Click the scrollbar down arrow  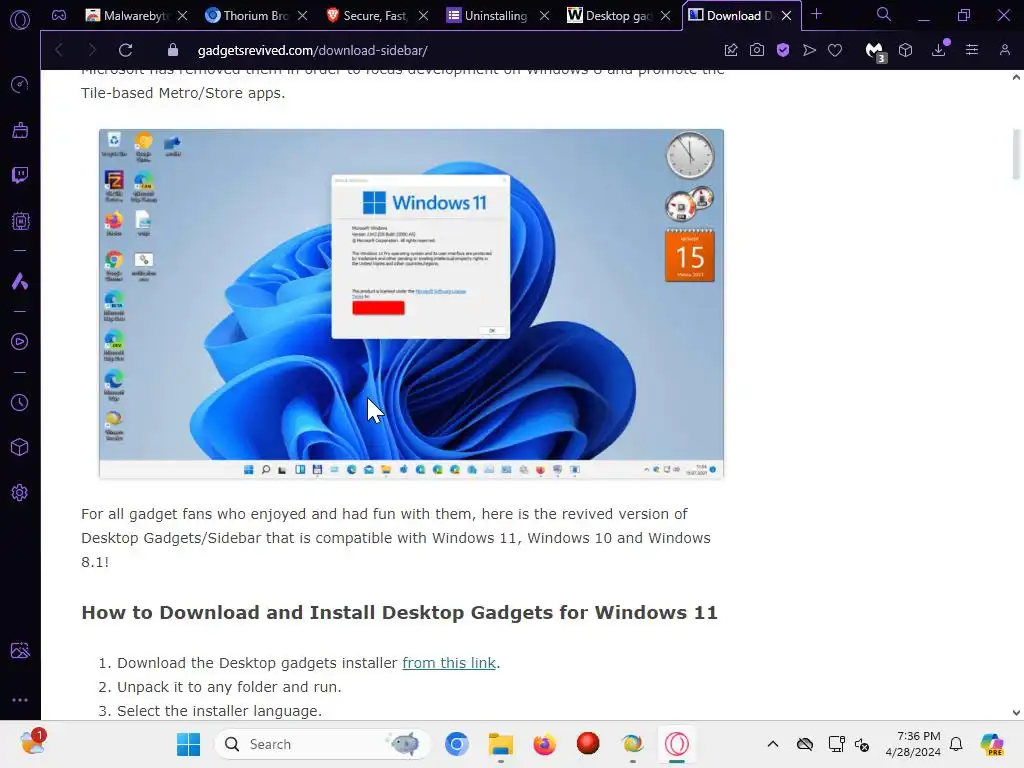coord(1016,712)
